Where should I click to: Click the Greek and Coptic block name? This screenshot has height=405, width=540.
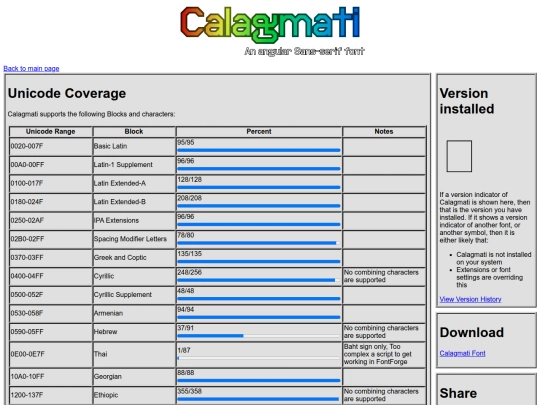[x=120, y=258]
